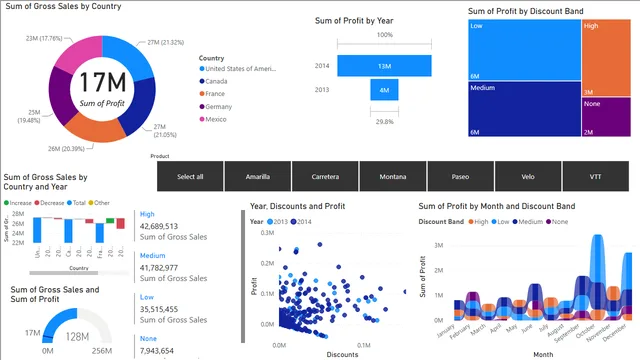Click the Sum of Gross Sales by Country title
Viewport: 640px width, 360px height.
(63, 6)
